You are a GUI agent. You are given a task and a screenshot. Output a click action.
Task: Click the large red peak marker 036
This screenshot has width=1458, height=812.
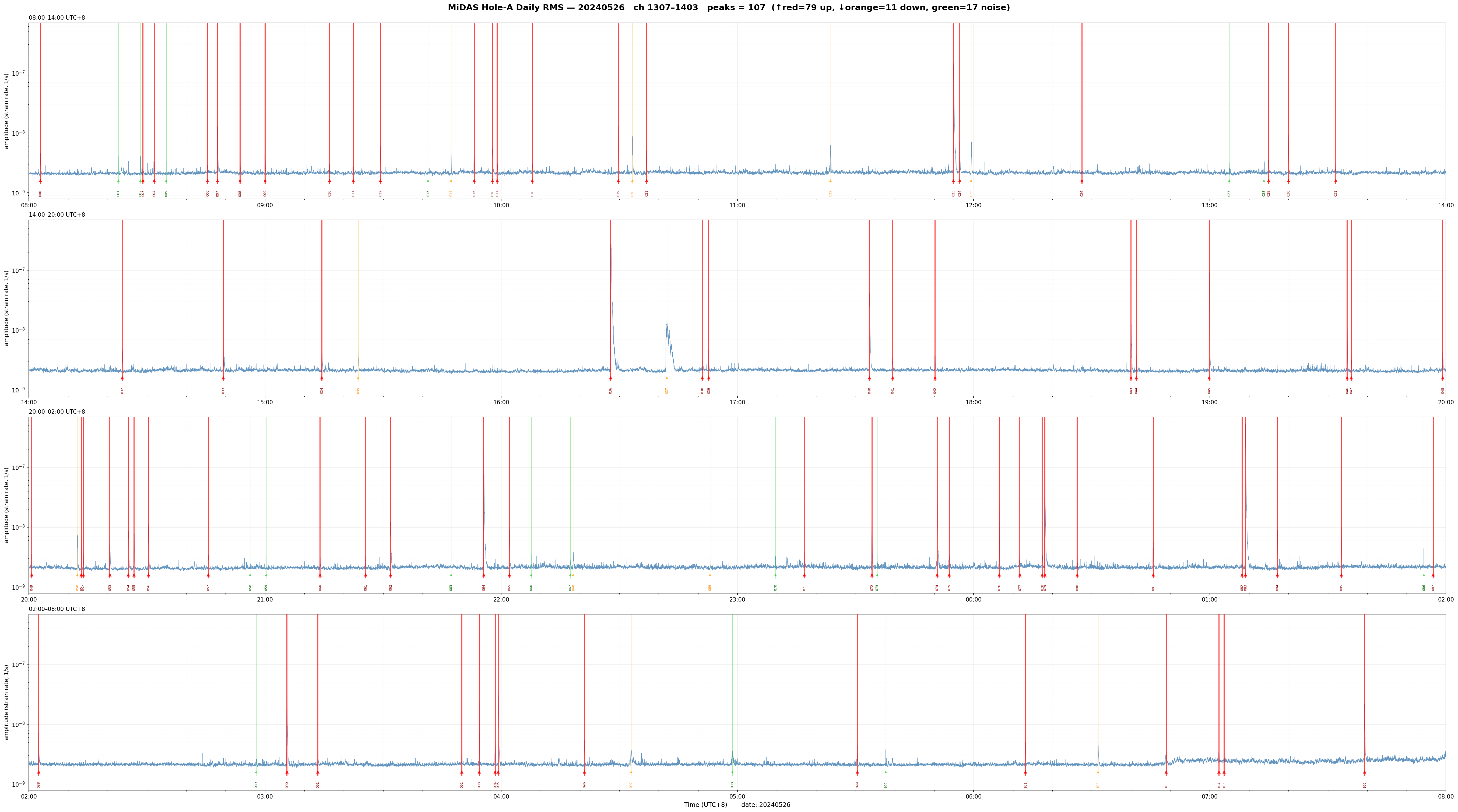pos(611,378)
